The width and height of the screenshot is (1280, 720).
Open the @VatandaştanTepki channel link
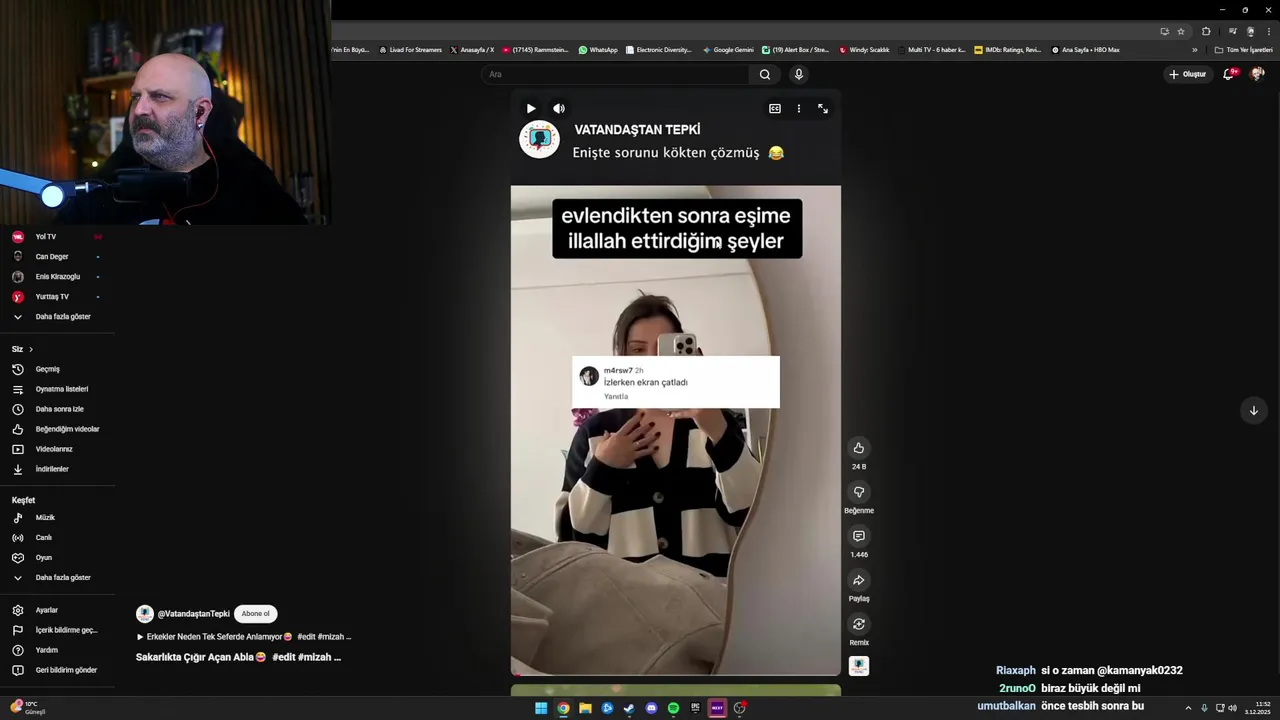[x=193, y=614]
